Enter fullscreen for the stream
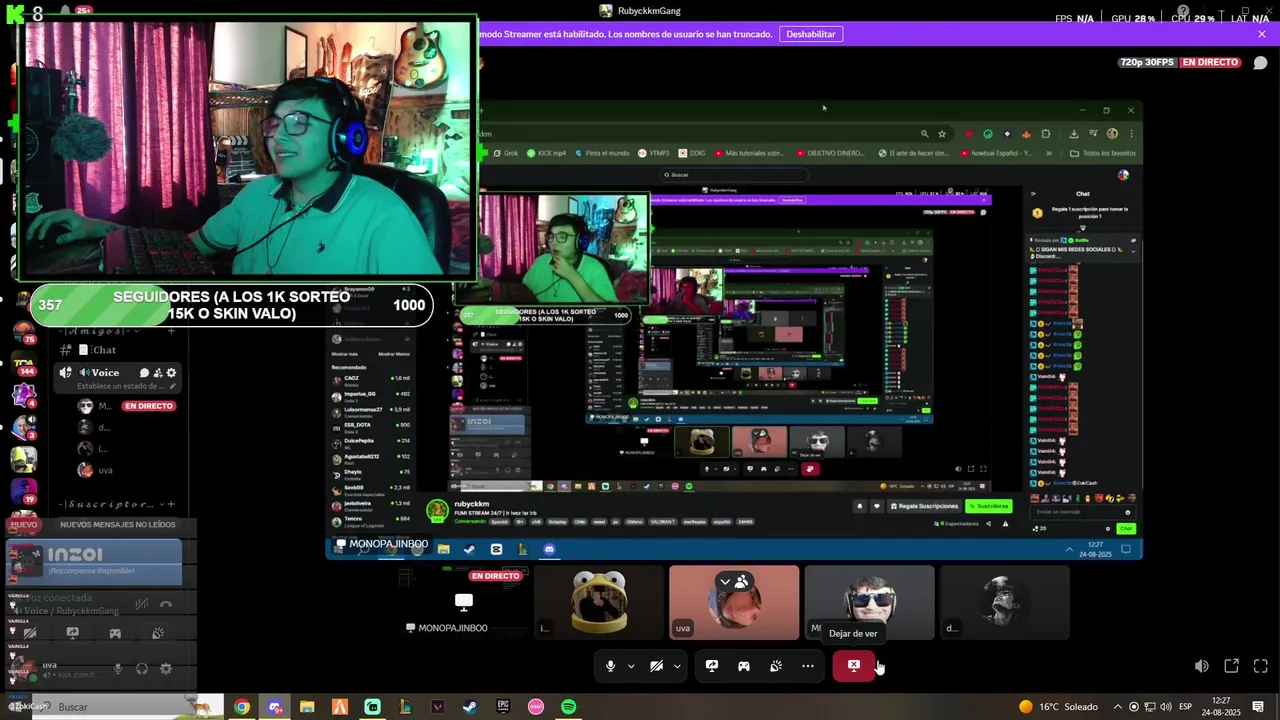Screen dimensions: 1280x720 [1261, 666]
